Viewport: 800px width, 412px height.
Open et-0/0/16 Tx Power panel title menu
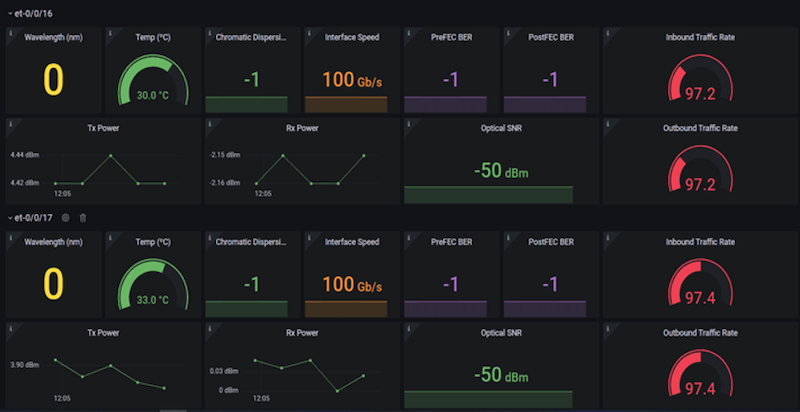tap(103, 128)
